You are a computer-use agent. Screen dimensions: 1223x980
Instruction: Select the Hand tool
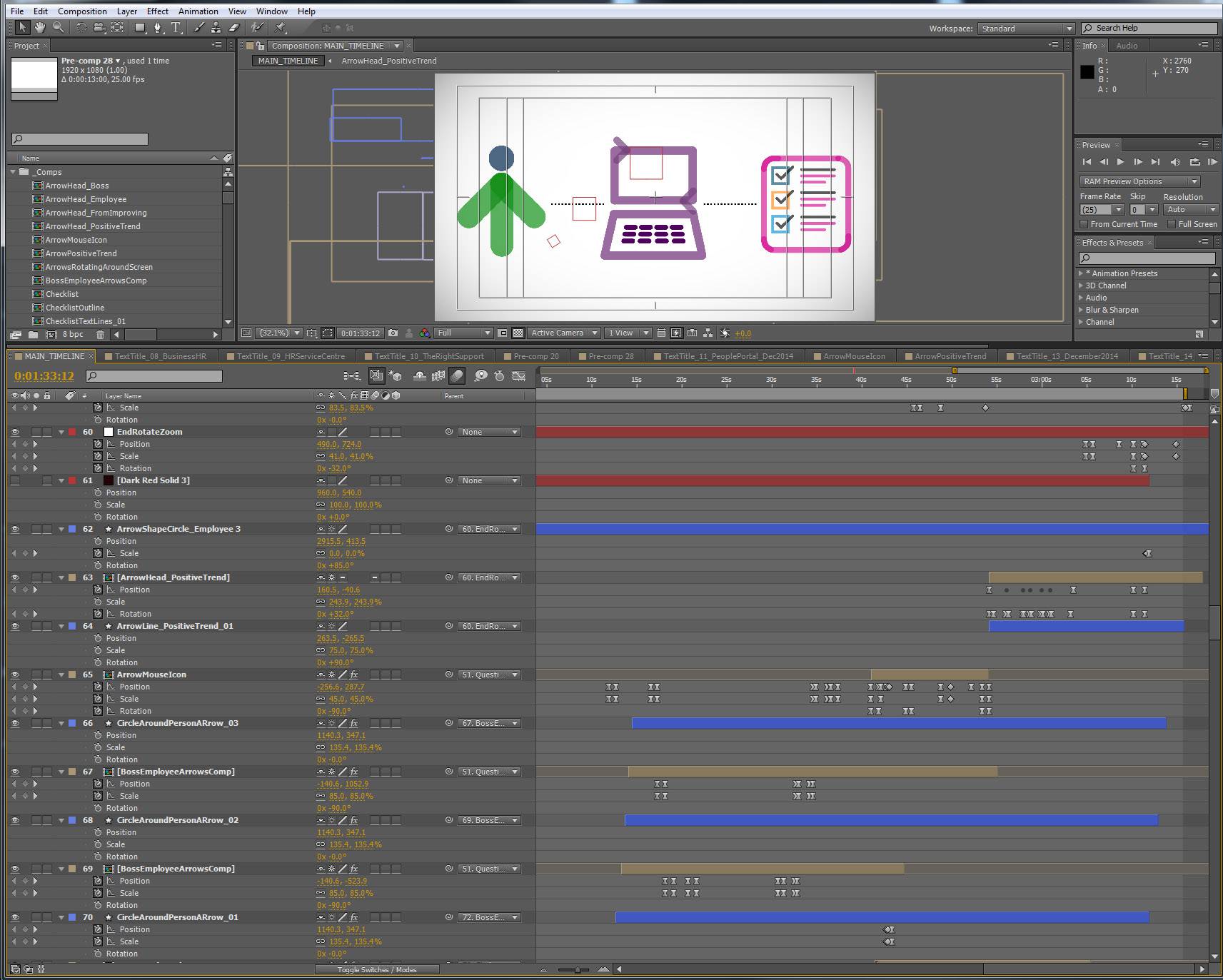coord(39,29)
